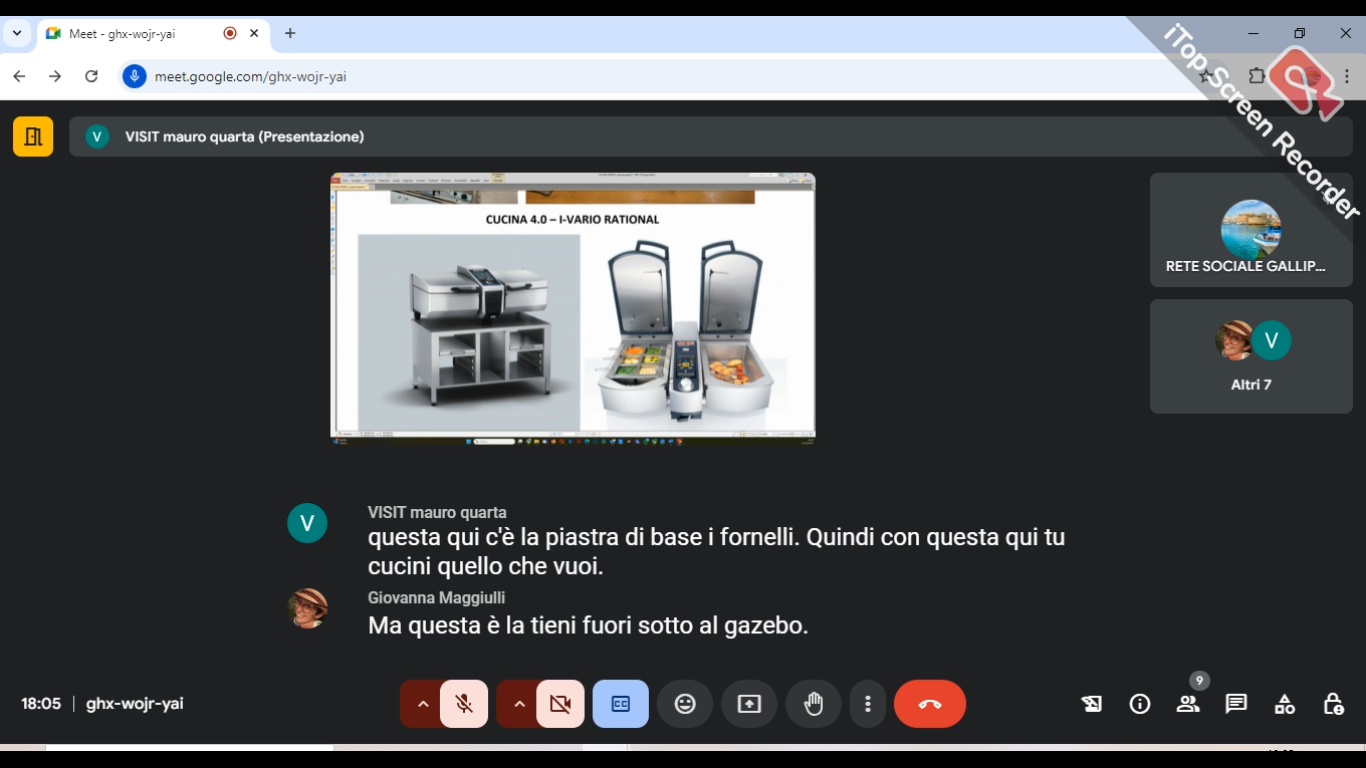
Task: Click the VISIT mauro quarta caption name
Action: point(437,512)
